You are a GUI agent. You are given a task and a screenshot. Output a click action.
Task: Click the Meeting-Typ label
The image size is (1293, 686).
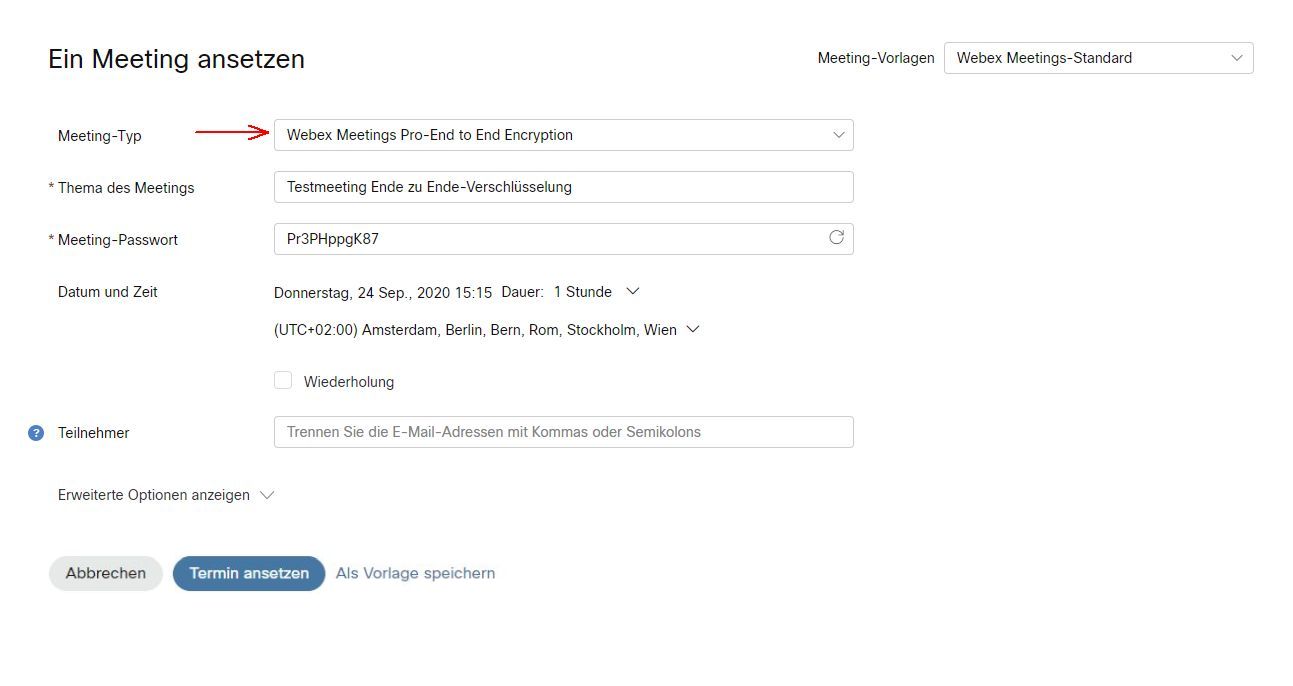(x=100, y=136)
